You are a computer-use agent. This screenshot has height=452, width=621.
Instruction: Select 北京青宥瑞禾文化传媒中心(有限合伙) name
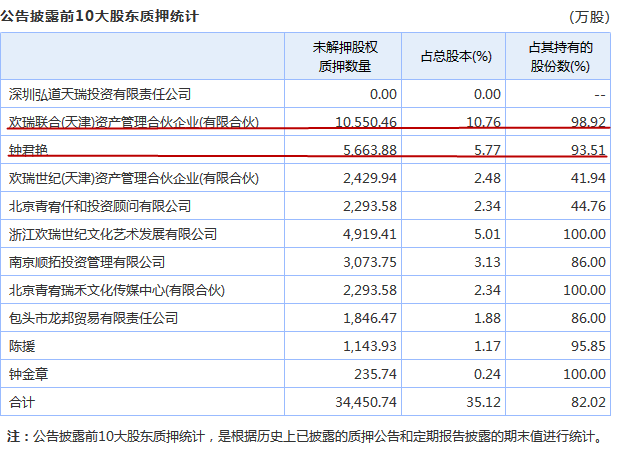point(116,290)
